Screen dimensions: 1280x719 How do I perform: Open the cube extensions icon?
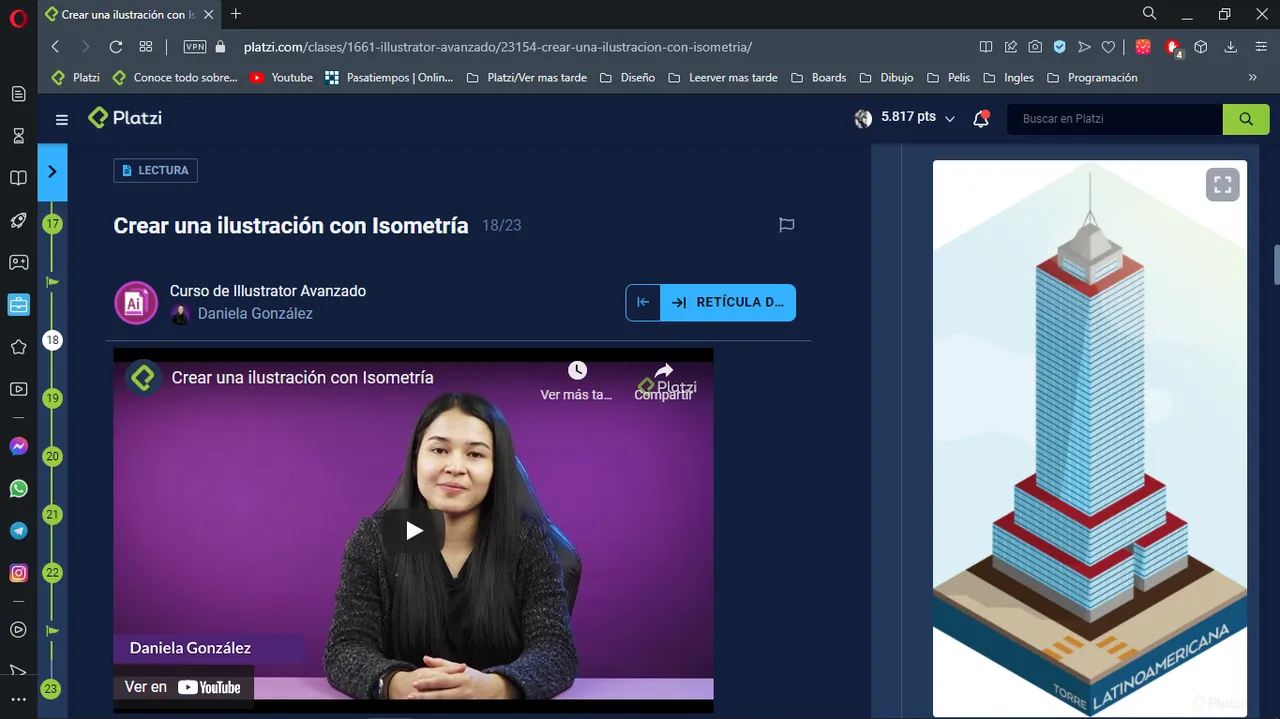pyautogui.click(x=1201, y=47)
